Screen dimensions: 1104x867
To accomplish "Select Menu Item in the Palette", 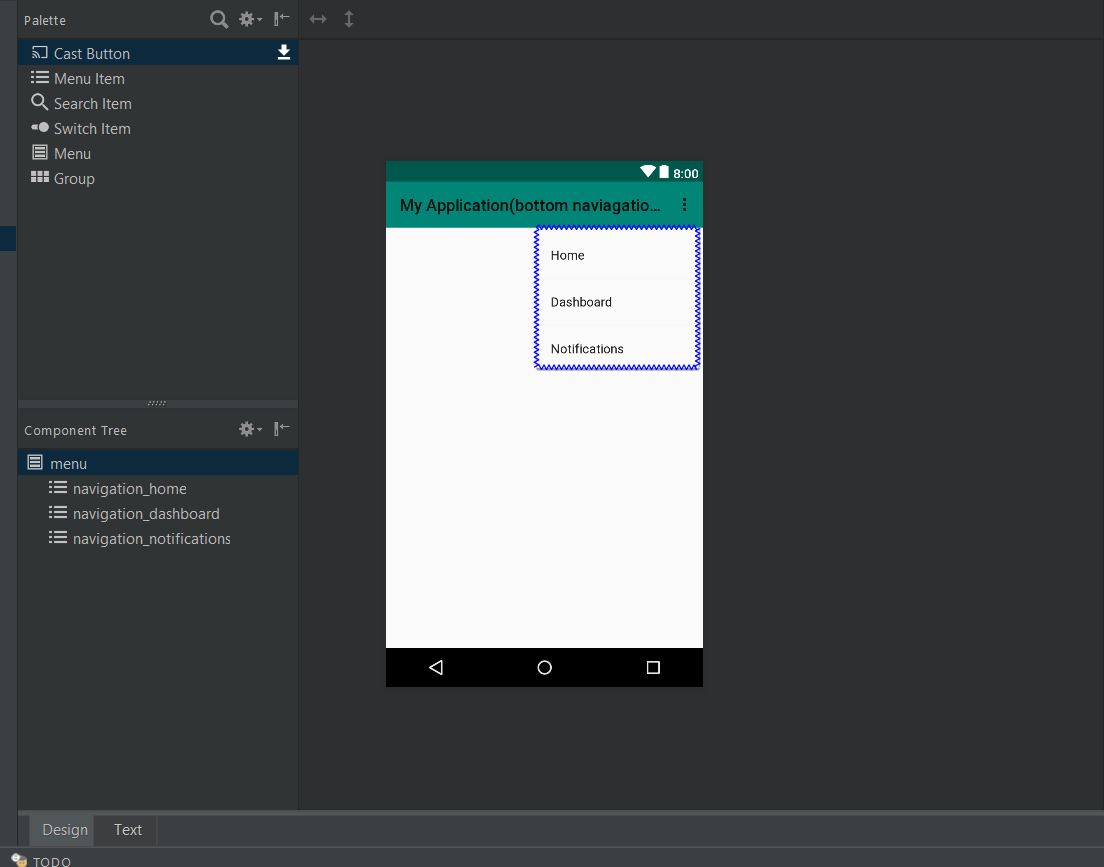I will pos(158,78).
